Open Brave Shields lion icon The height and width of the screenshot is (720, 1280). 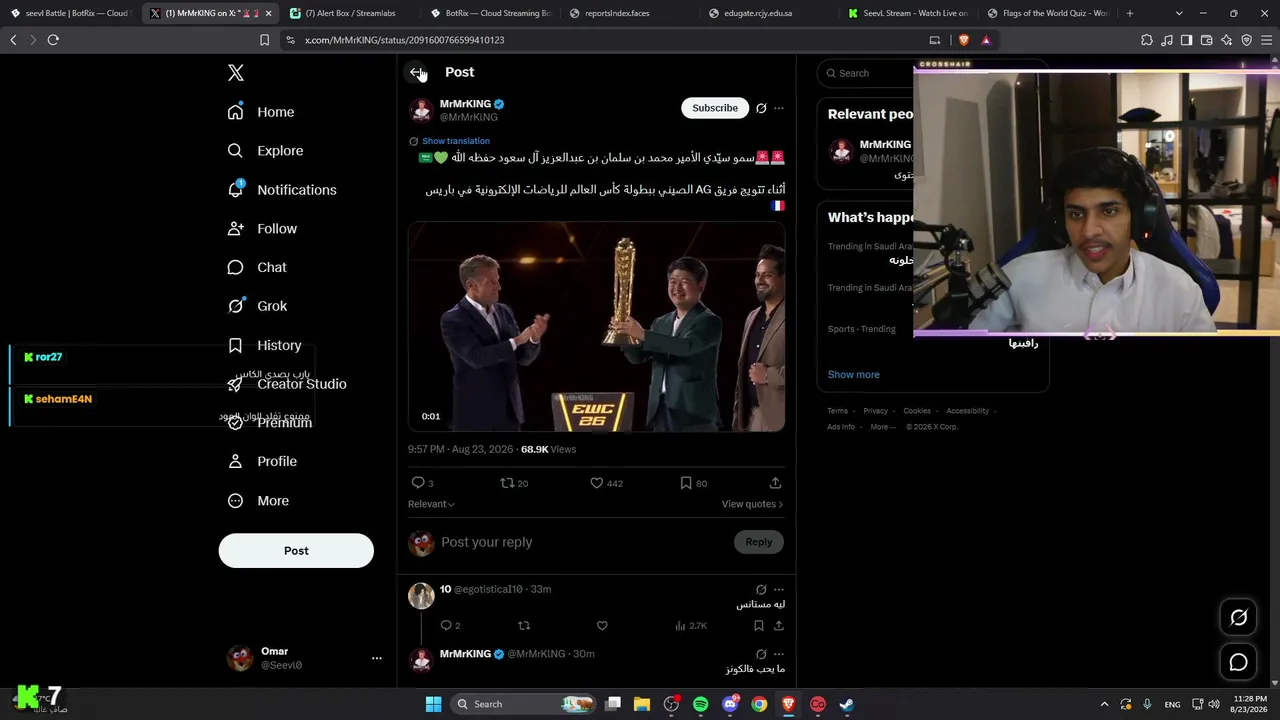coord(964,40)
